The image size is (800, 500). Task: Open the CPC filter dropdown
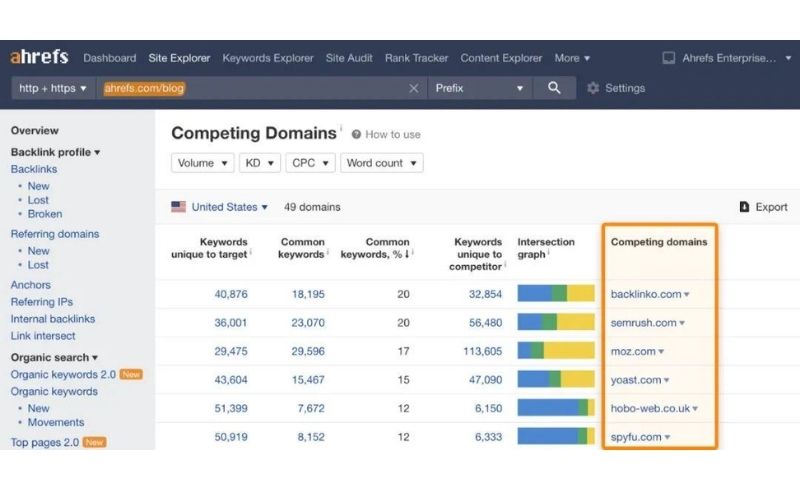pyautogui.click(x=310, y=163)
